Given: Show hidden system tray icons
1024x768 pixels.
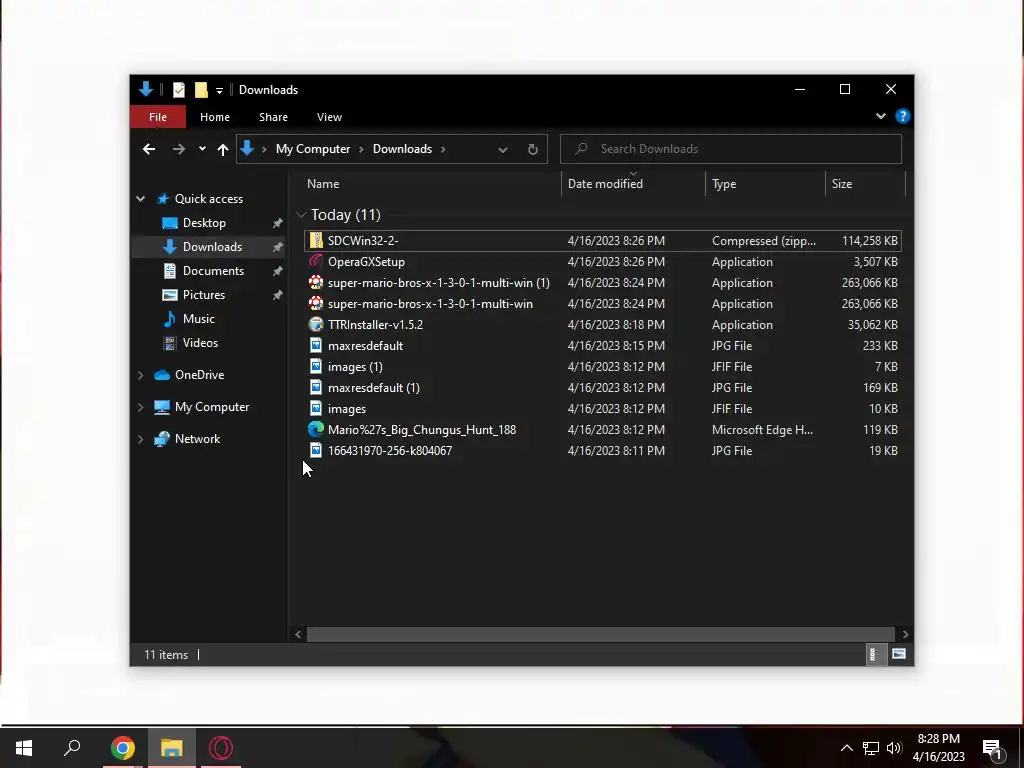Looking at the screenshot, I should point(846,748).
